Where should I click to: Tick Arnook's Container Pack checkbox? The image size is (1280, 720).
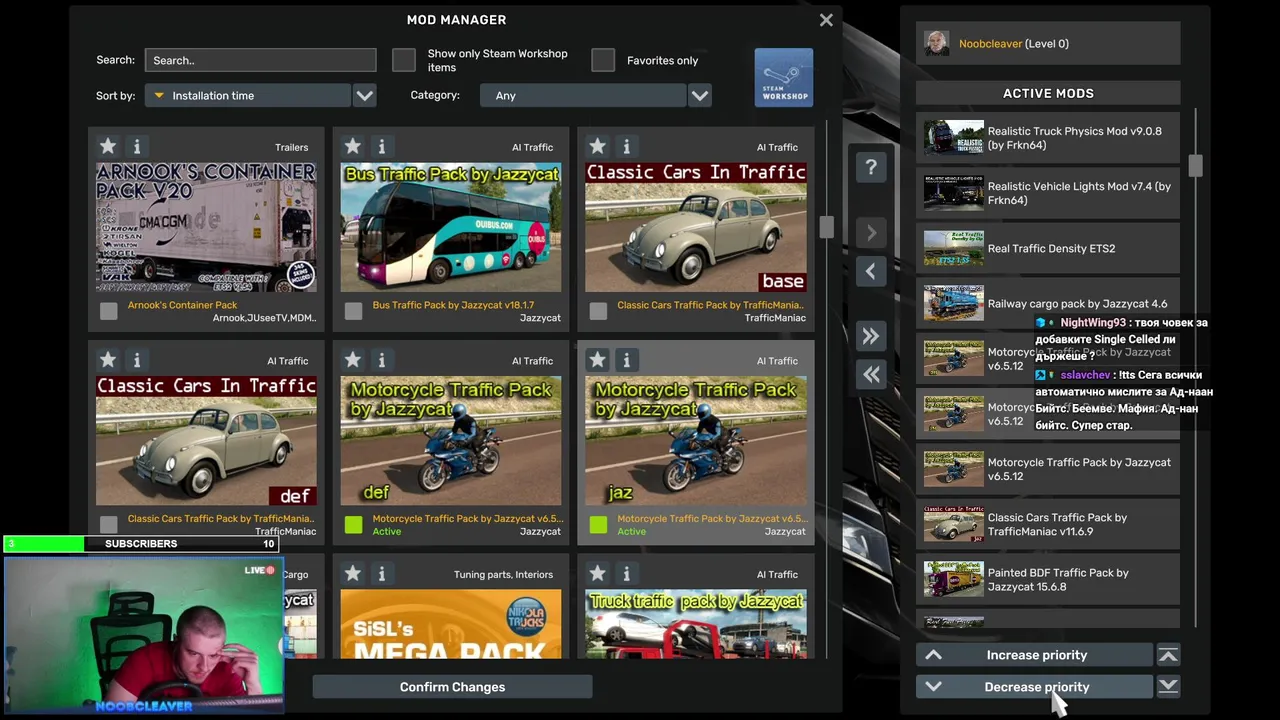click(109, 311)
